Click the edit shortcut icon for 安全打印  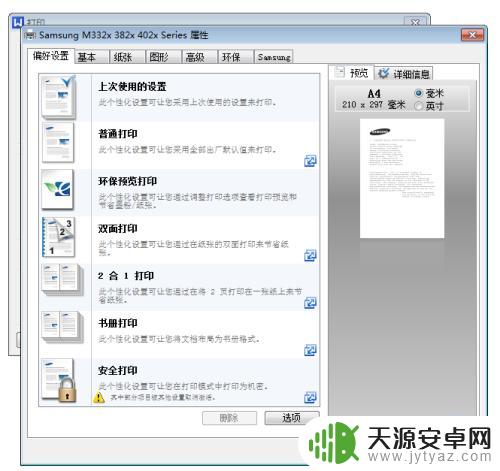click(310, 397)
